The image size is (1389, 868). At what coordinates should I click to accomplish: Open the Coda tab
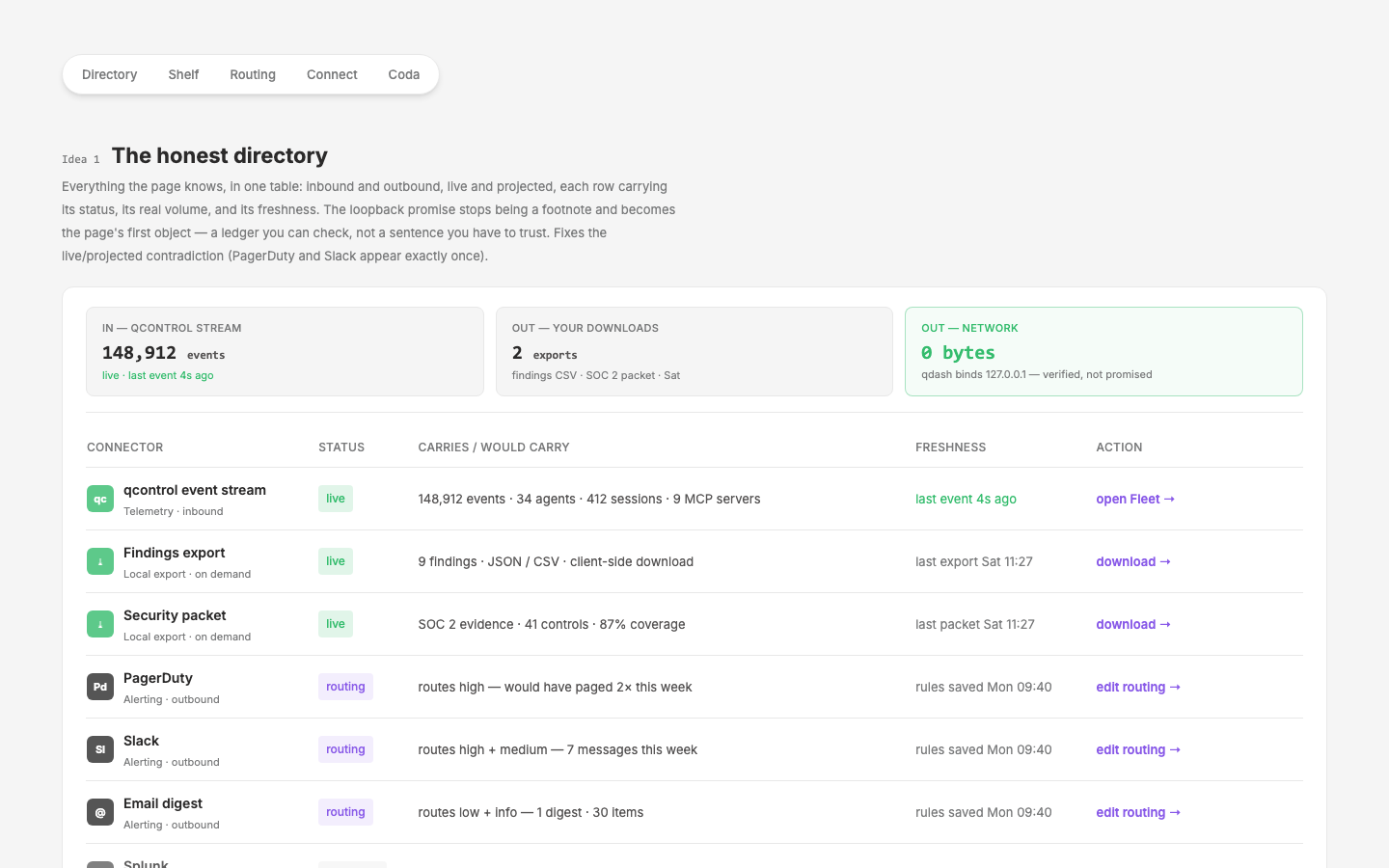click(x=404, y=74)
